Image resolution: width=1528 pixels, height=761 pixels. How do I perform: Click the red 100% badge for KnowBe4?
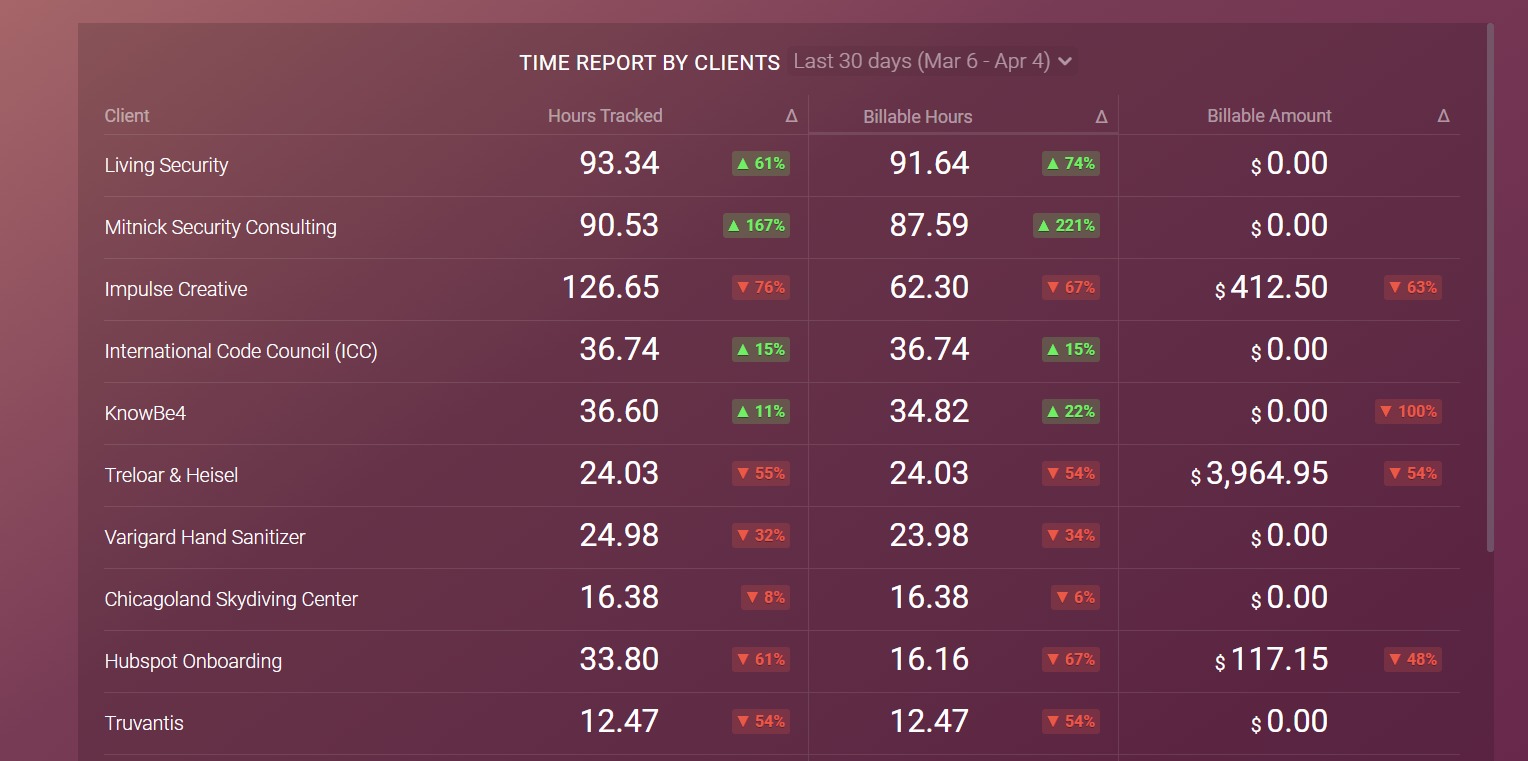[x=1408, y=412]
